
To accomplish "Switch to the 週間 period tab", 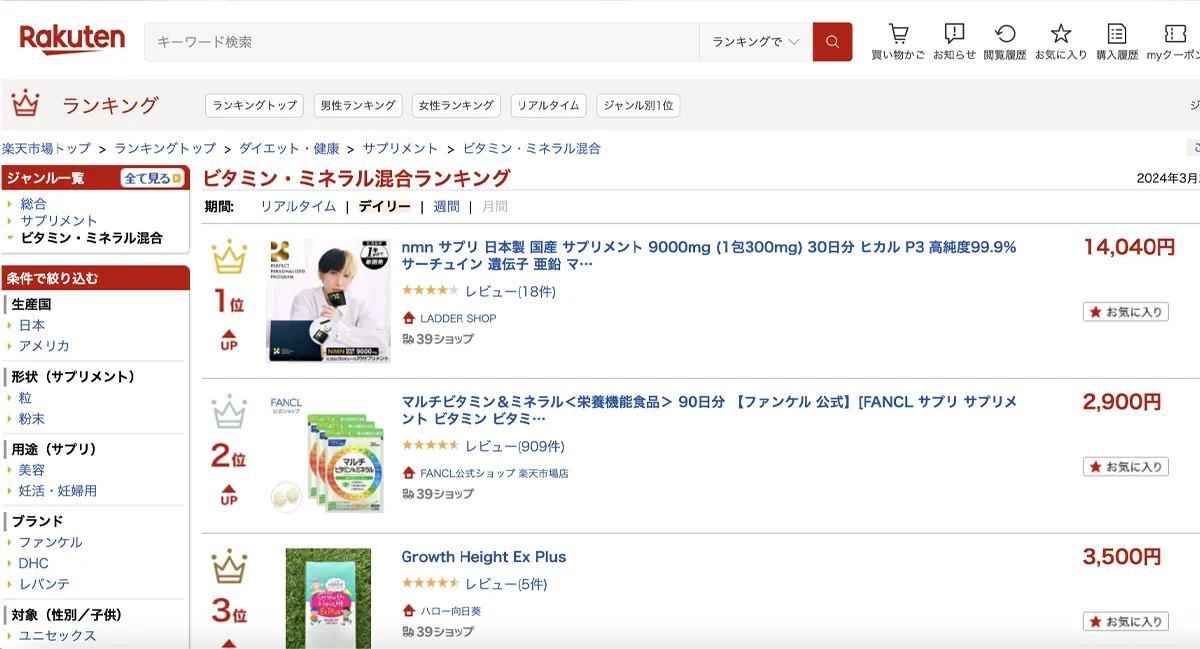I will (x=446, y=206).
